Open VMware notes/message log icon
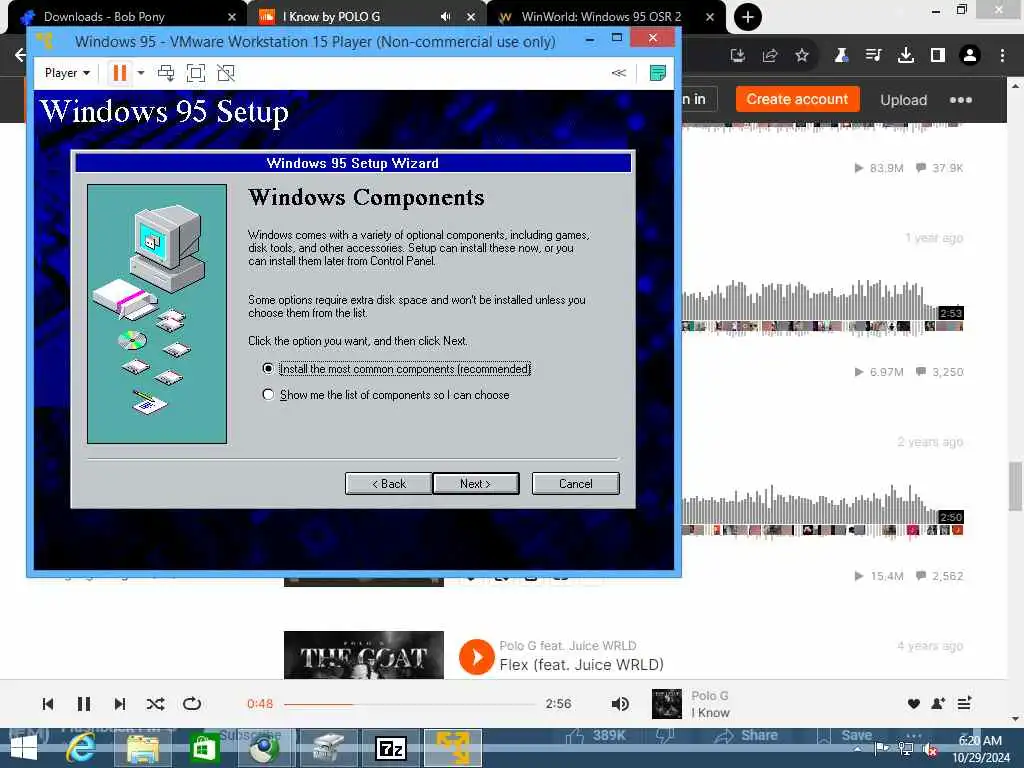 tap(658, 72)
